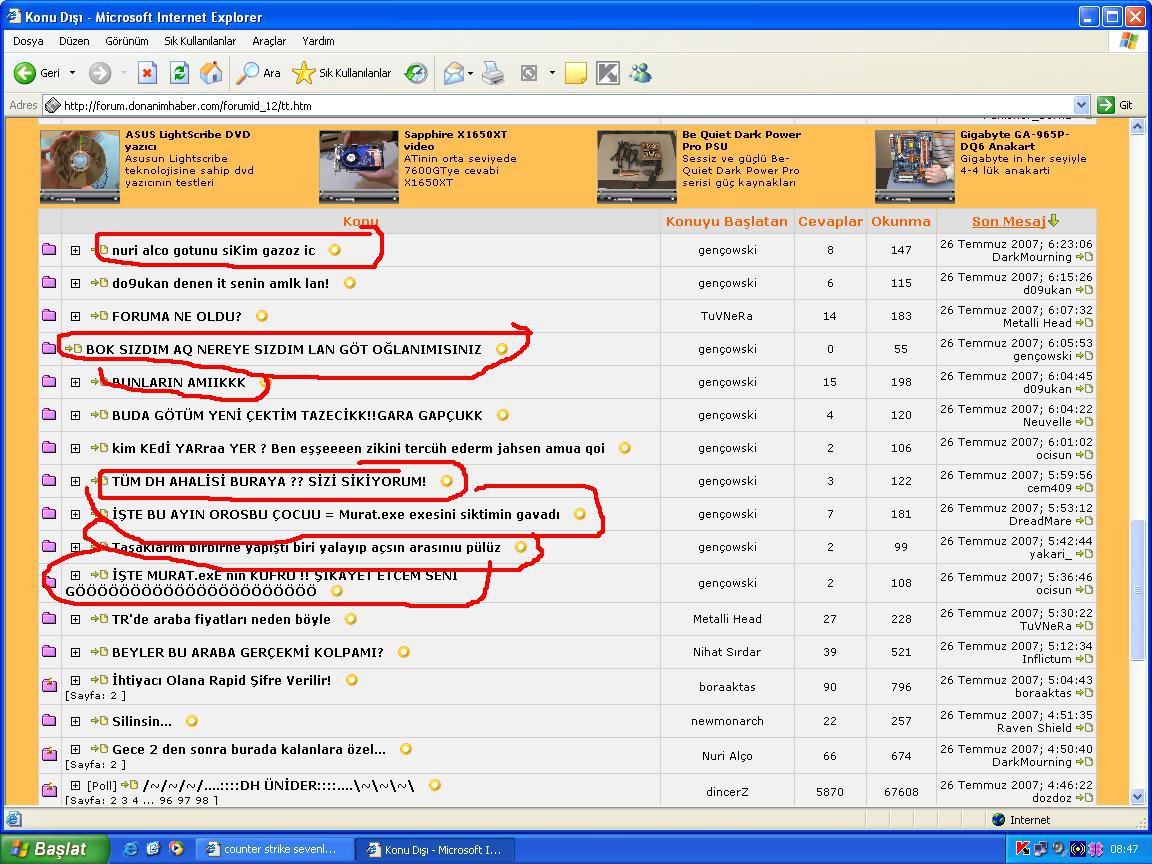
Task: Click hot folder icon of Rapid Şifre row
Action: pyautogui.click(x=49, y=685)
